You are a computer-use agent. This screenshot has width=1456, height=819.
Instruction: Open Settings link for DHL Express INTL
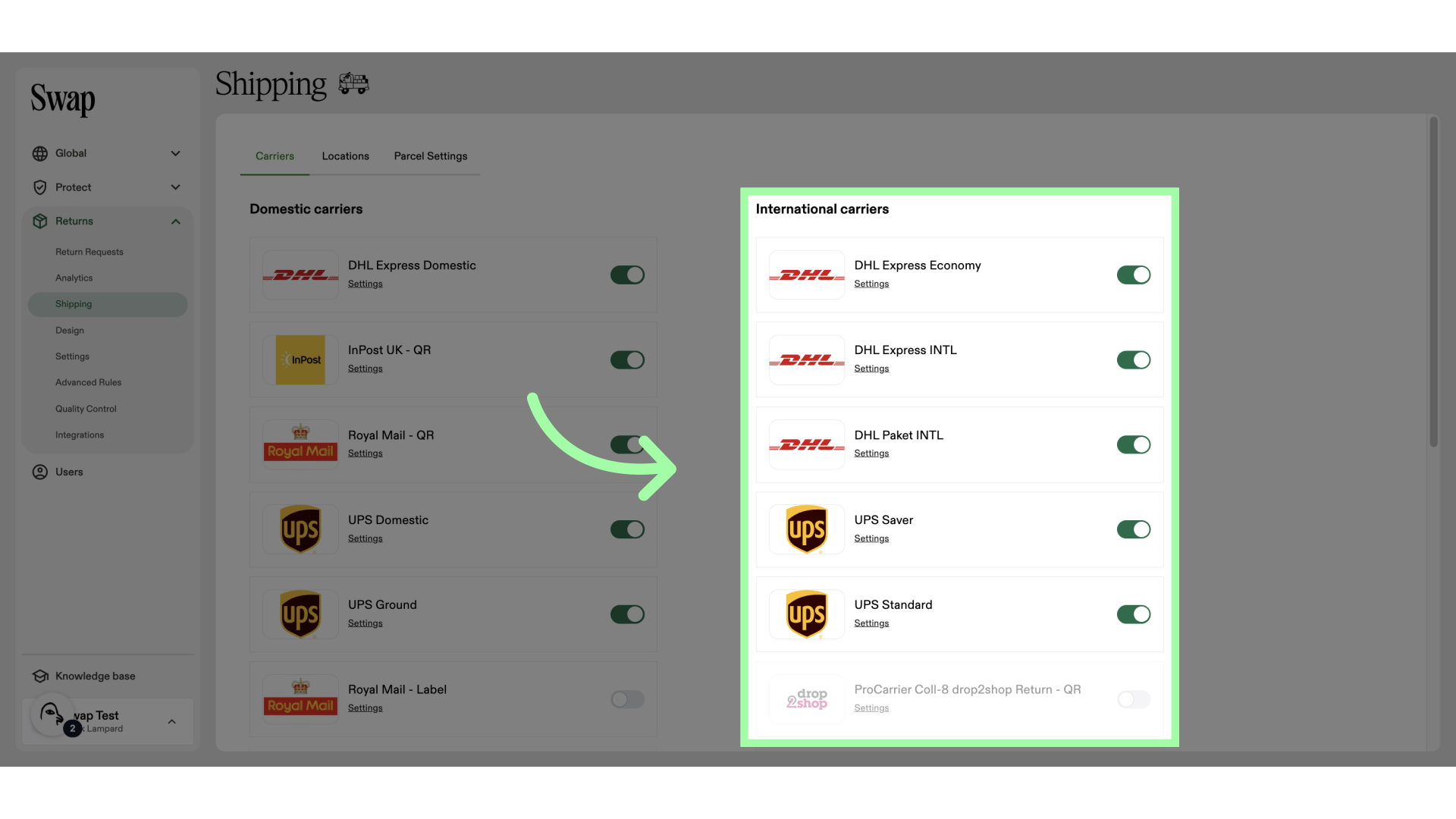tap(871, 369)
